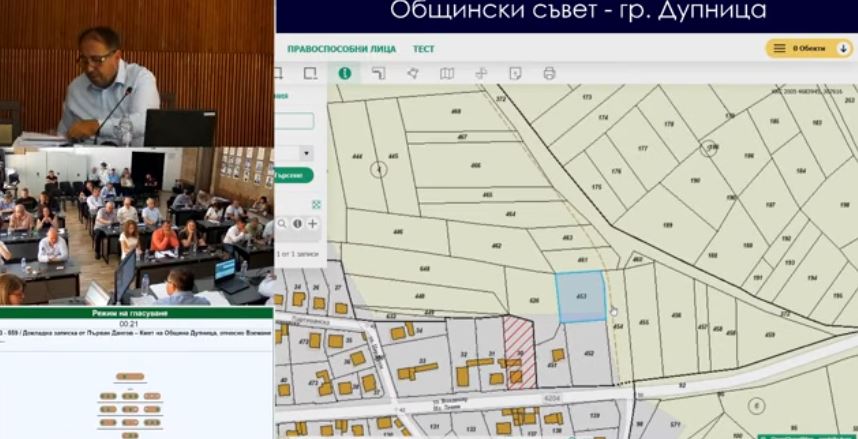Click parcel number 174 on map
The image size is (858, 439).
click(603, 118)
